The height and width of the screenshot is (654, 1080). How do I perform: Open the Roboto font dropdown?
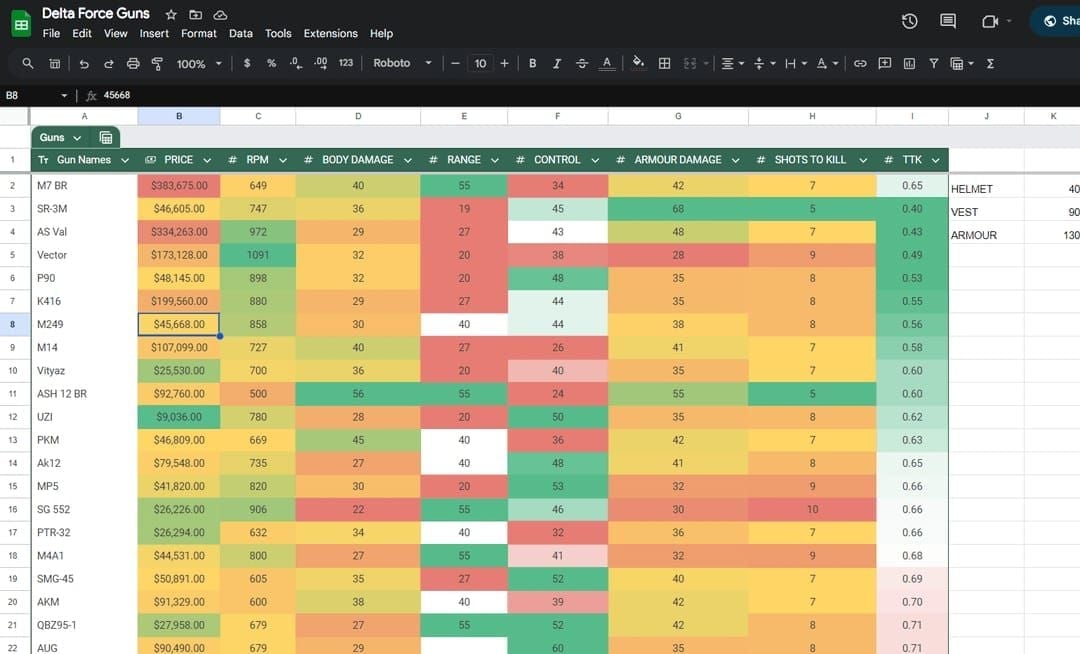402,63
